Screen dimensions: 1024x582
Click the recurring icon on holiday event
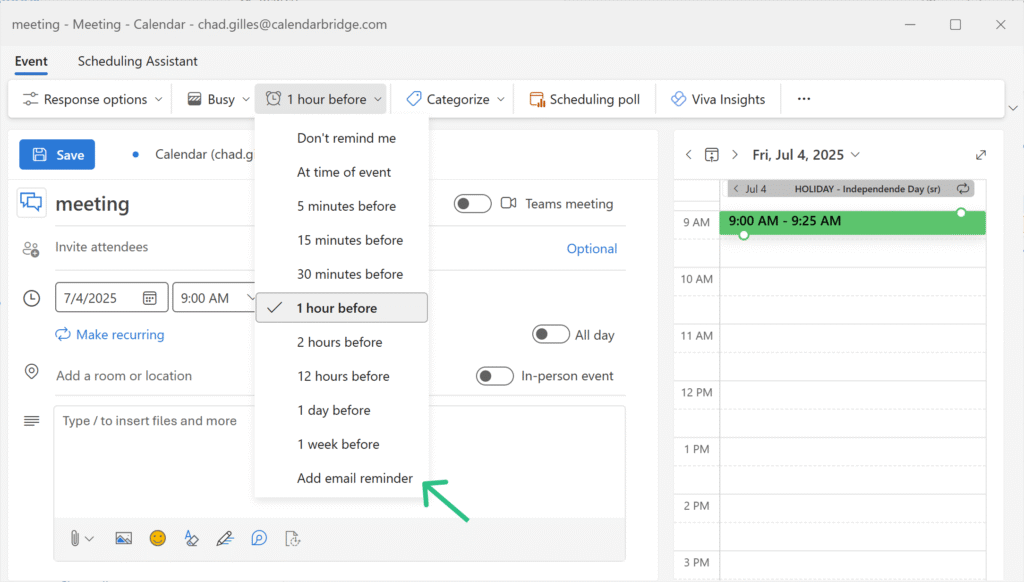tap(963, 189)
